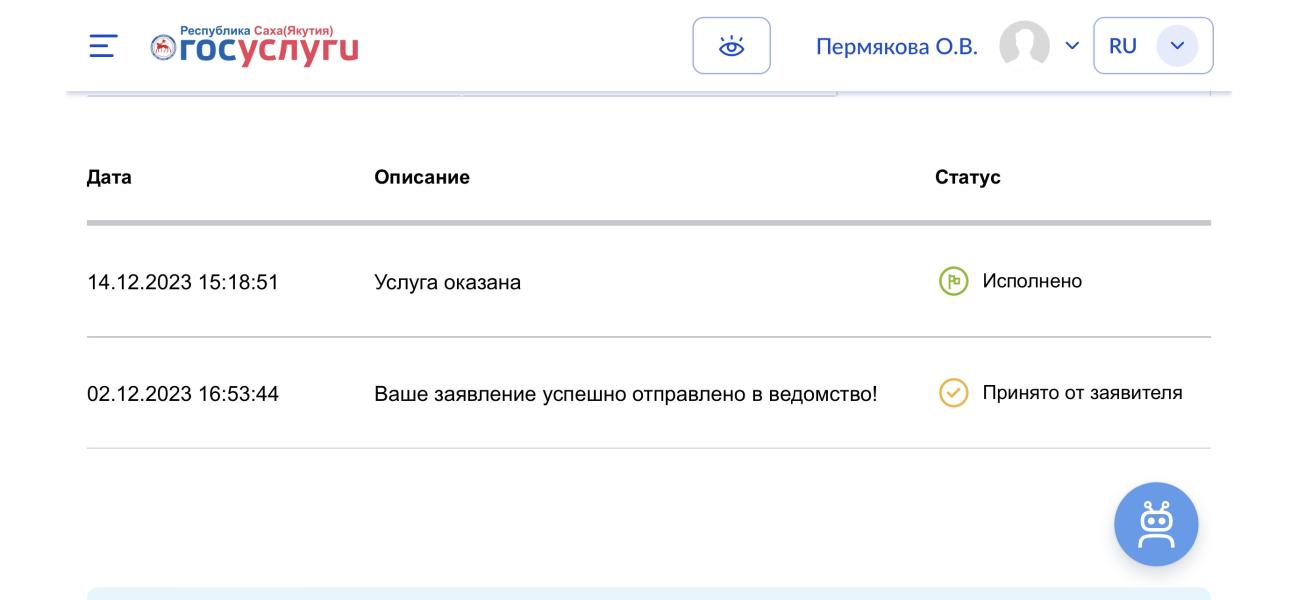This screenshot has height=600, width=1297.
Task: Open the chatbot robot assistant
Action: [1156, 524]
